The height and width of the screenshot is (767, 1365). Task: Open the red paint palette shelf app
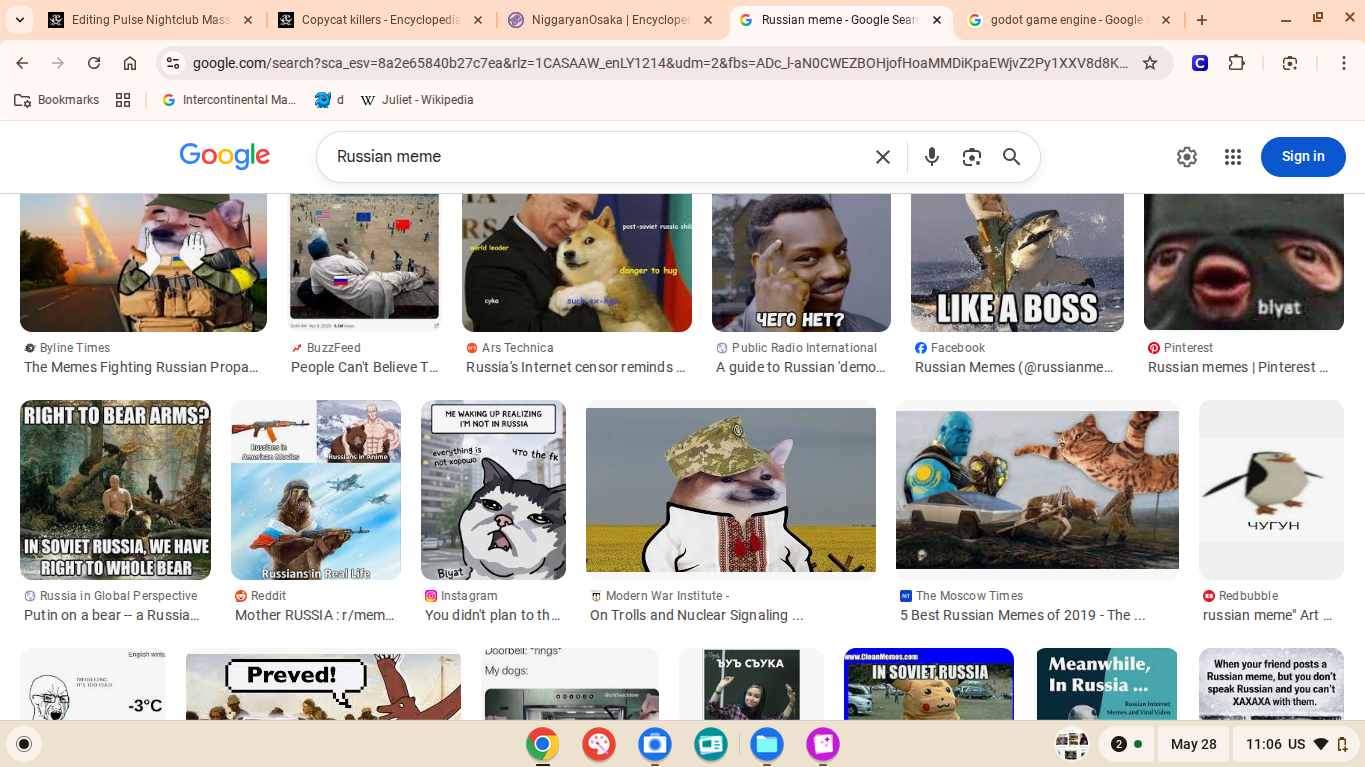pyautogui.click(x=599, y=744)
